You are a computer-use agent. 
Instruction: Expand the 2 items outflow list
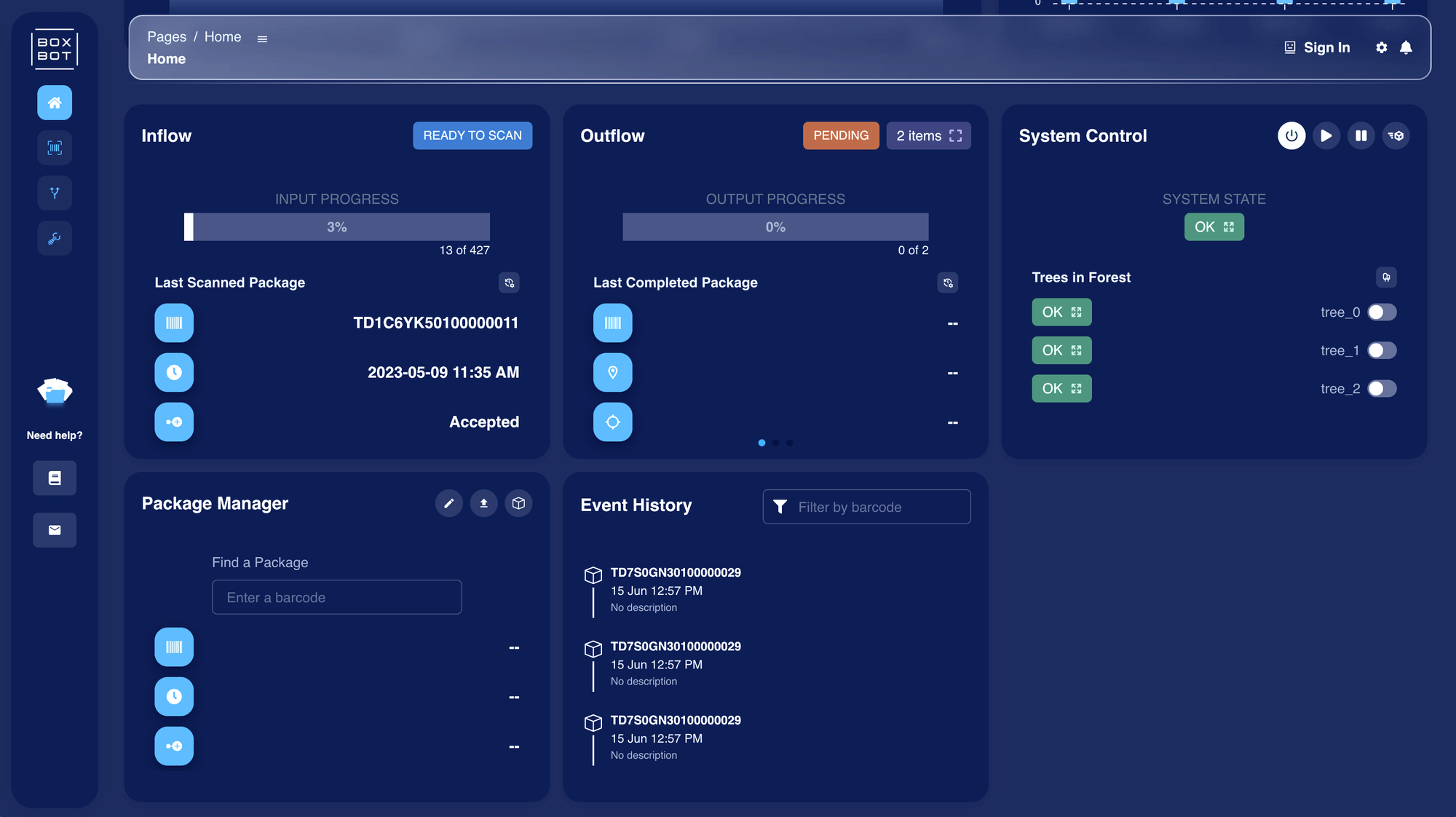tap(928, 135)
